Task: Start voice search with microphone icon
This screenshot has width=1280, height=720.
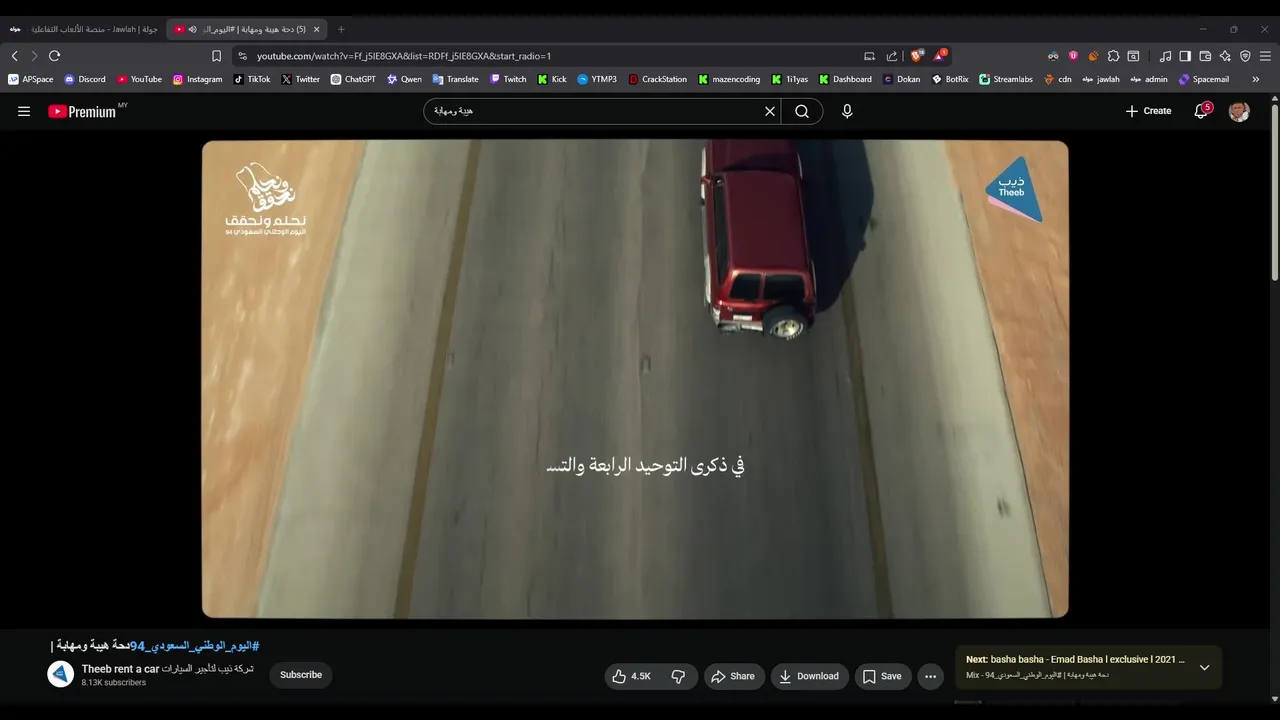Action: pos(847,111)
